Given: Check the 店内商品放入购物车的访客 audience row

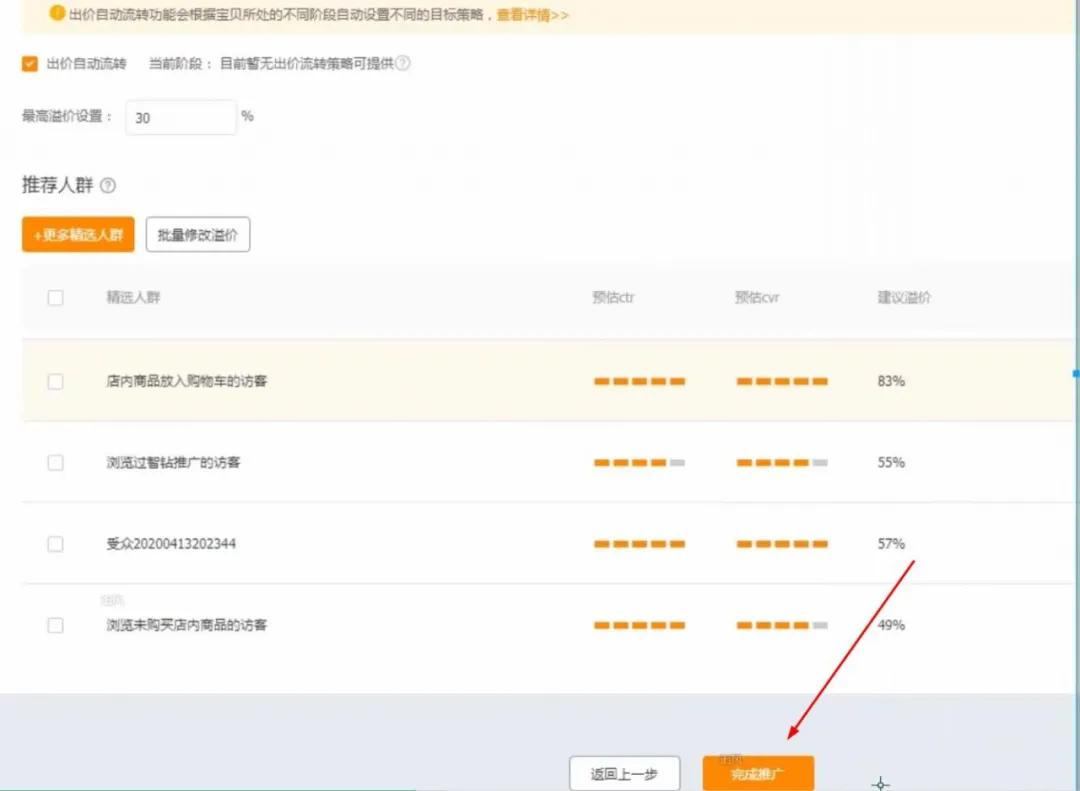Looking at the screenshot, I should [x=56, y=381].
